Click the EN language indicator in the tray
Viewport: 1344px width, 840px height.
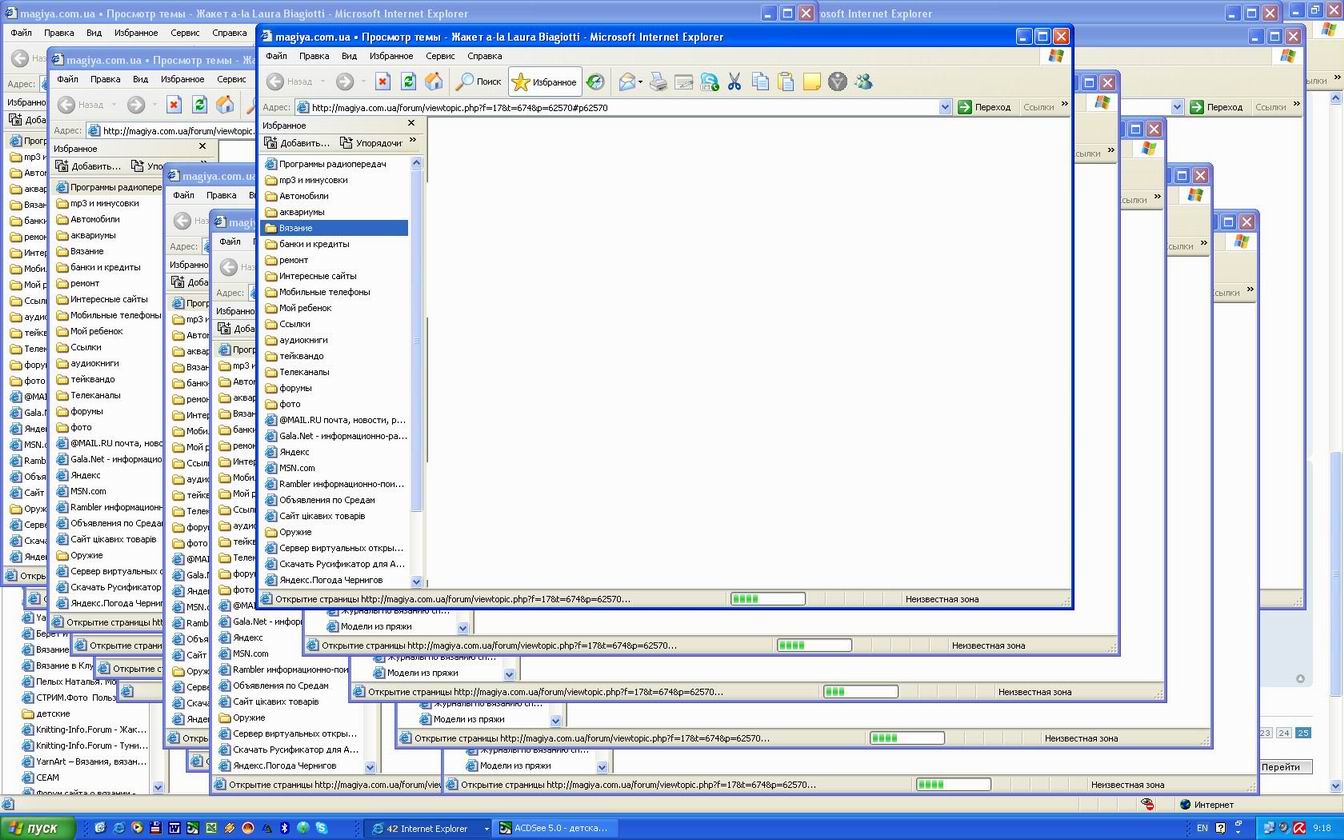[1203, 828]
